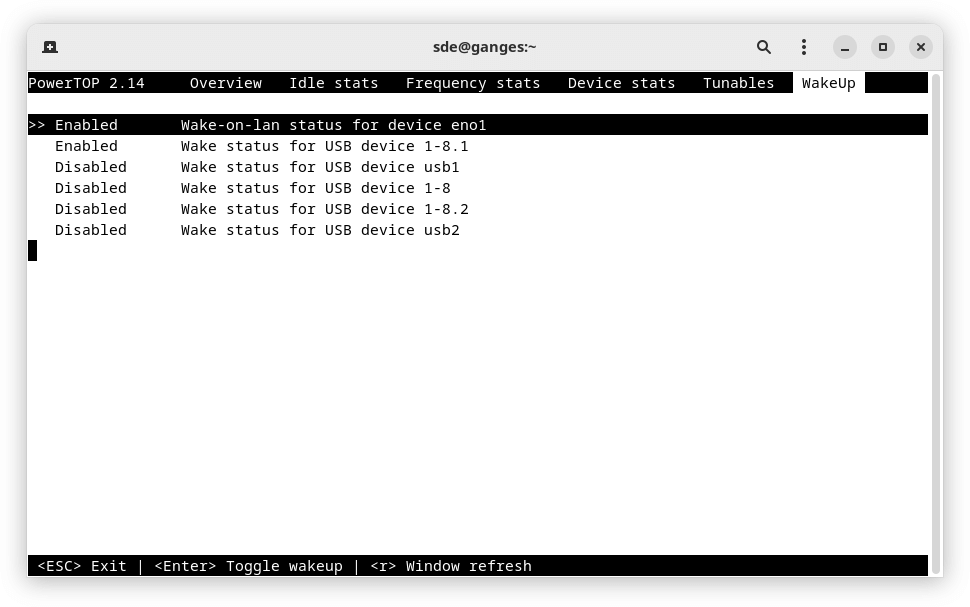Click Disabled status of USB 1-8 row

pyautogui.click(x=90, y=188)
